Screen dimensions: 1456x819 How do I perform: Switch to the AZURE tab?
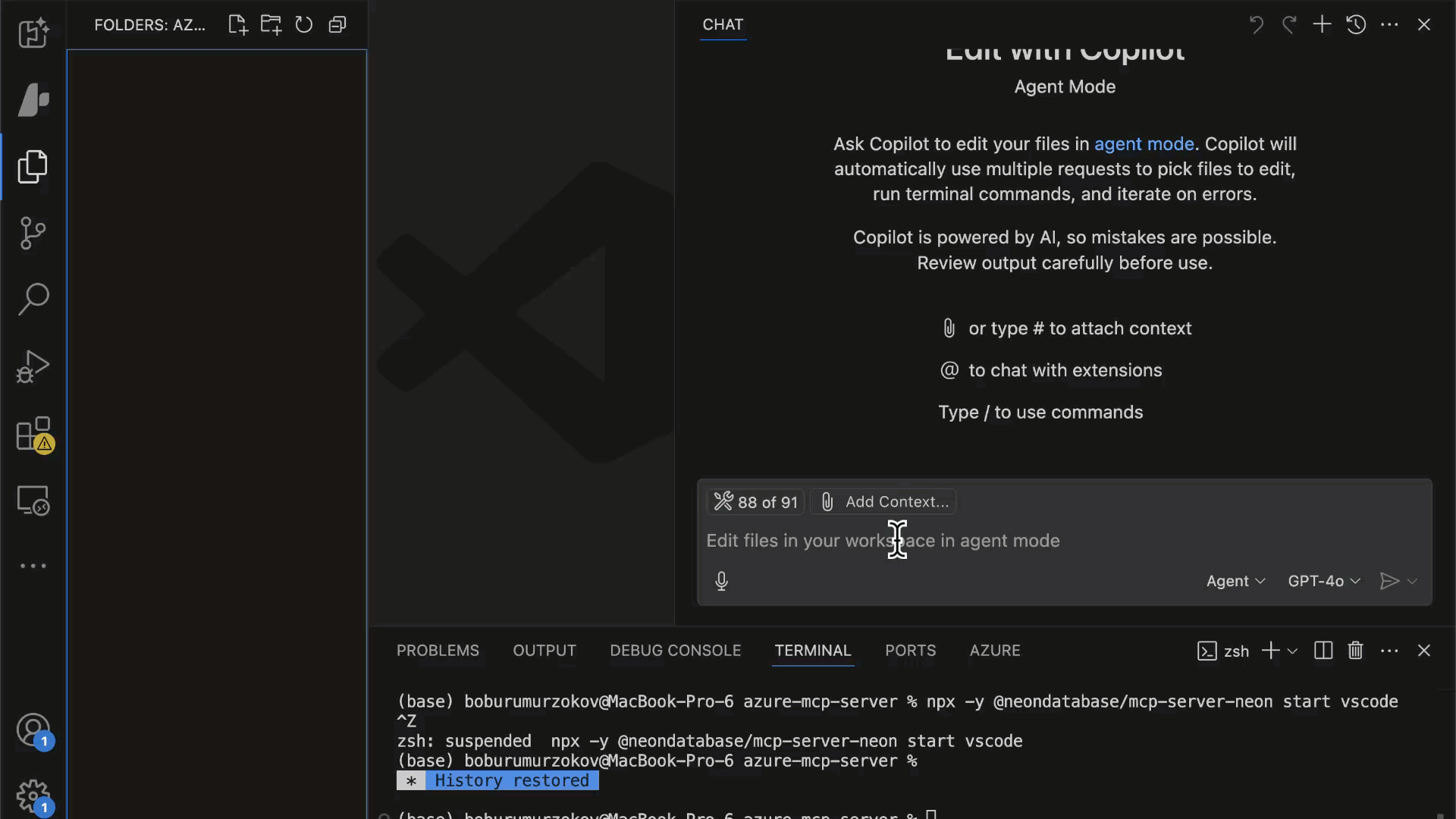pyautogui.click(x=995, y=651)
